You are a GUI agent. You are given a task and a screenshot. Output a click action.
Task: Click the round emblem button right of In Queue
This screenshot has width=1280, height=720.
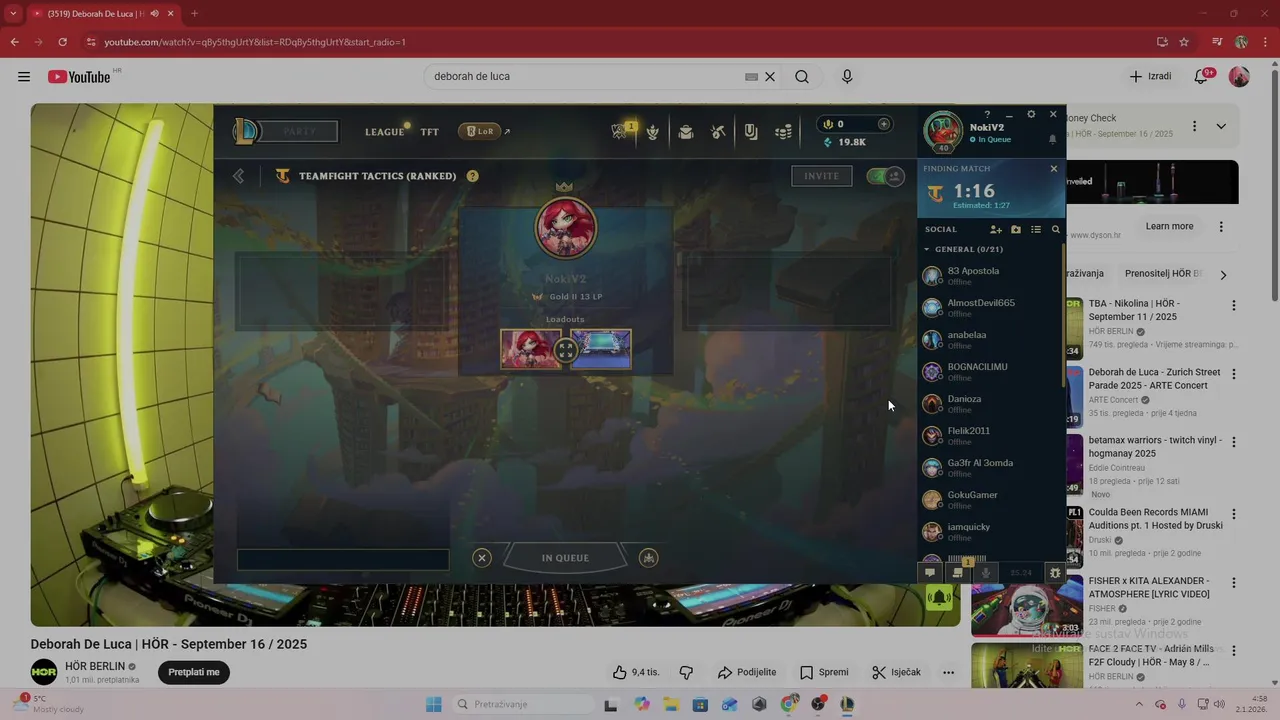tap(649, 558)
